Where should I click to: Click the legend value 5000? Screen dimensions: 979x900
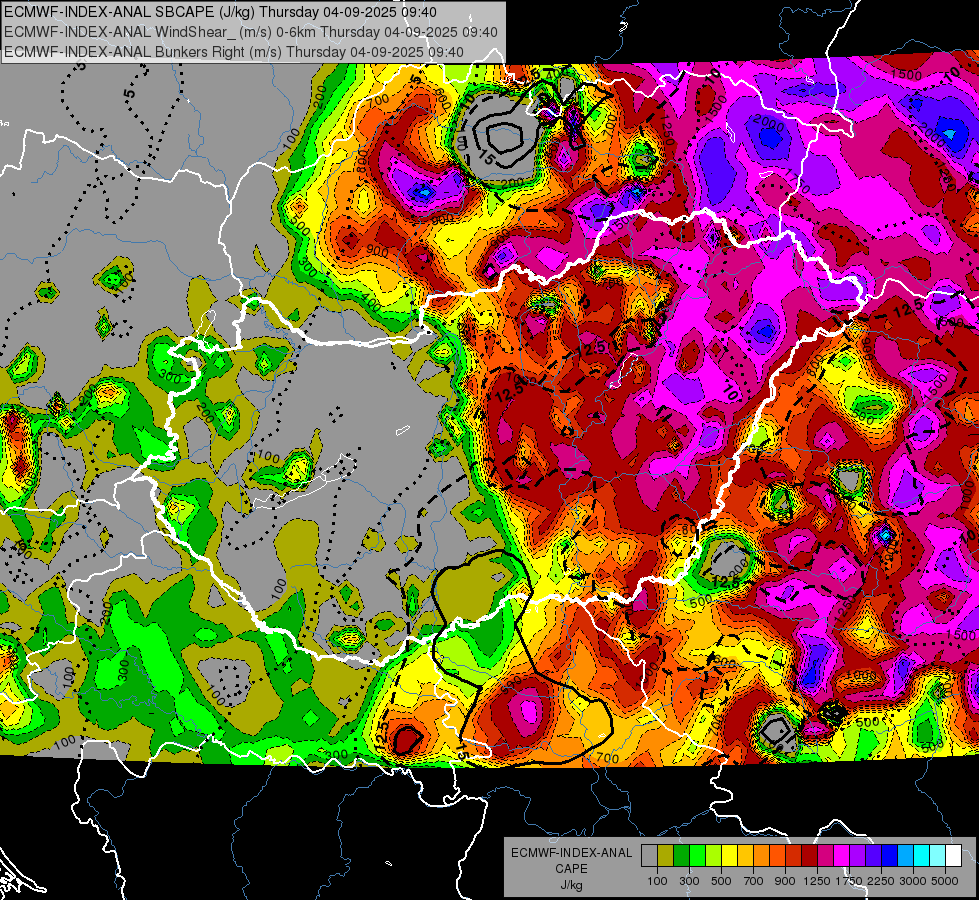(945, 882)
